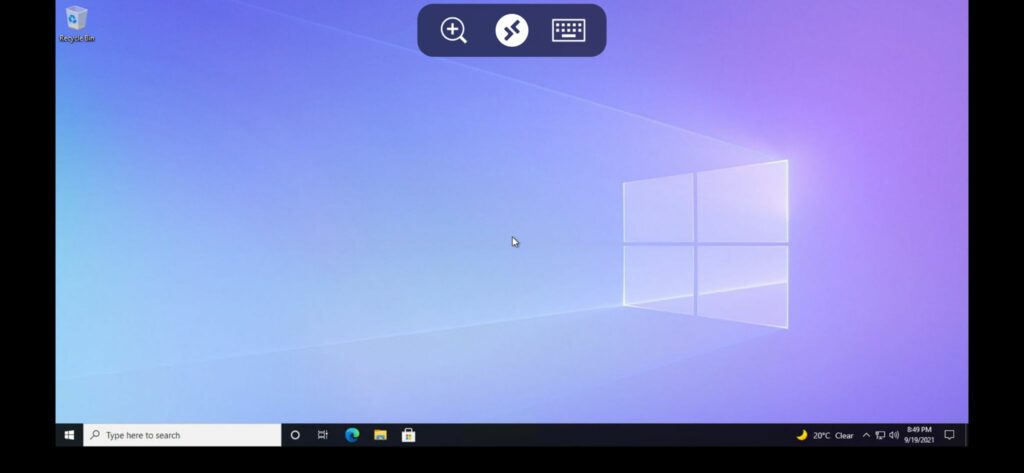Open Microsoft Store from taskbar
The width and height of the screenshot is (1024, 473).
[x=408, y=435]
